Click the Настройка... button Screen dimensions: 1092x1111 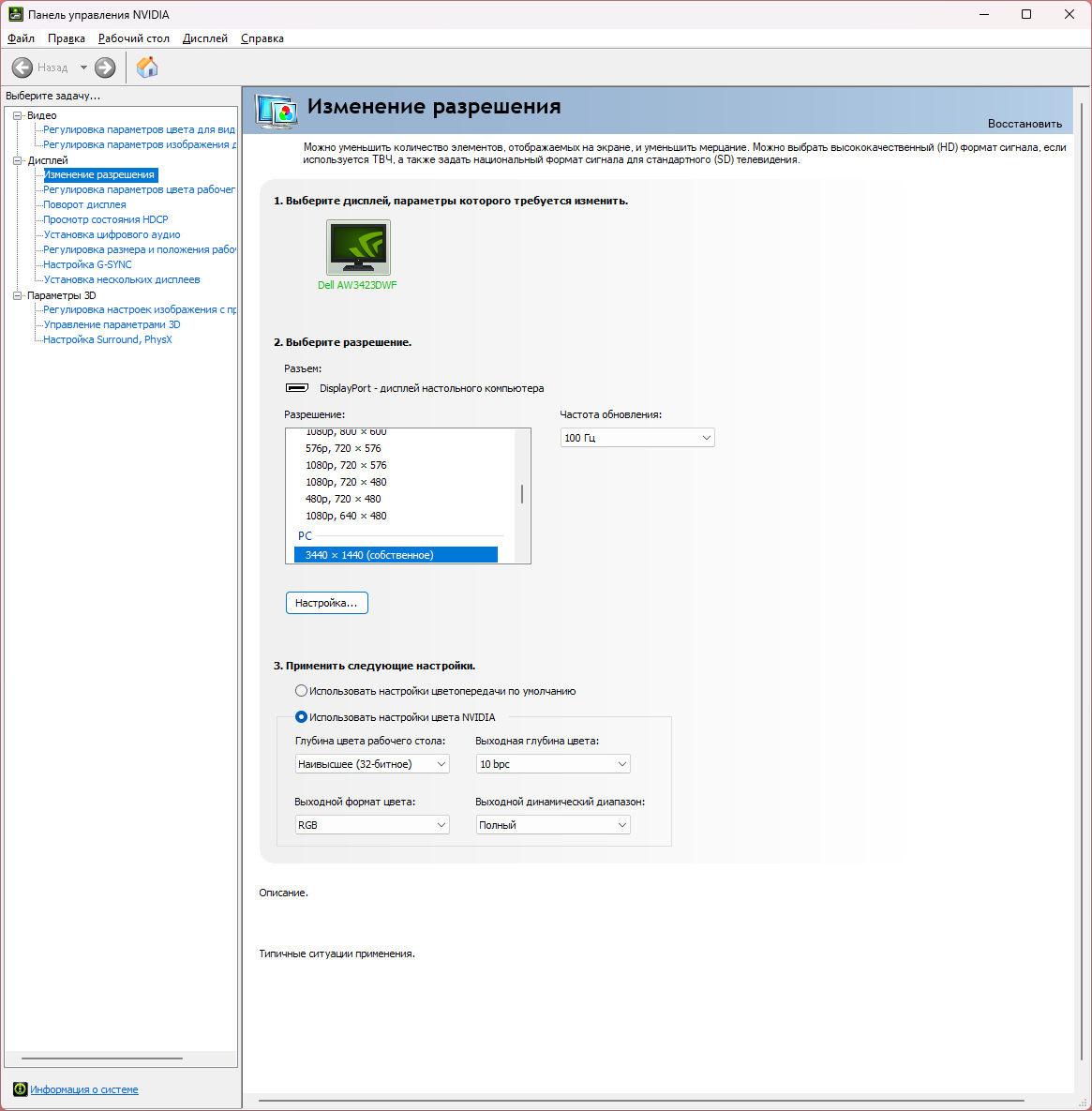pyautogui.click(x=326, y=603)
